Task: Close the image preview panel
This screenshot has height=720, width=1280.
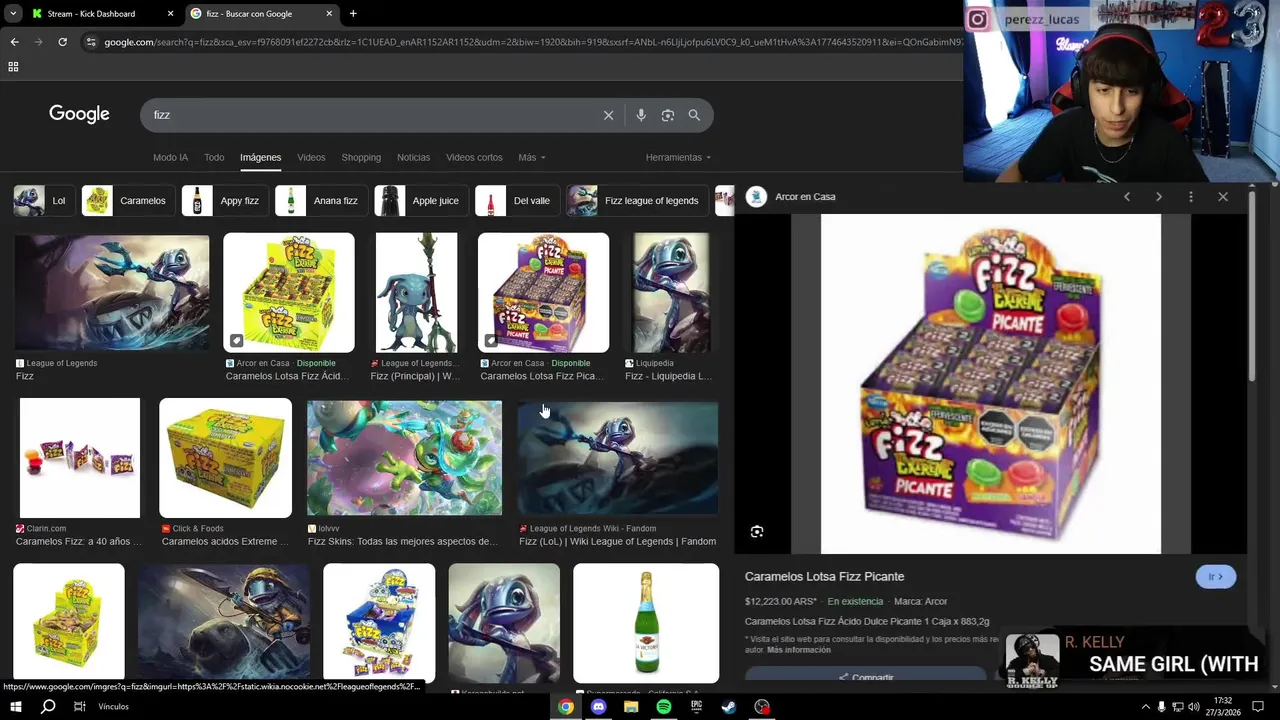Action: [x=1223, y=197]
